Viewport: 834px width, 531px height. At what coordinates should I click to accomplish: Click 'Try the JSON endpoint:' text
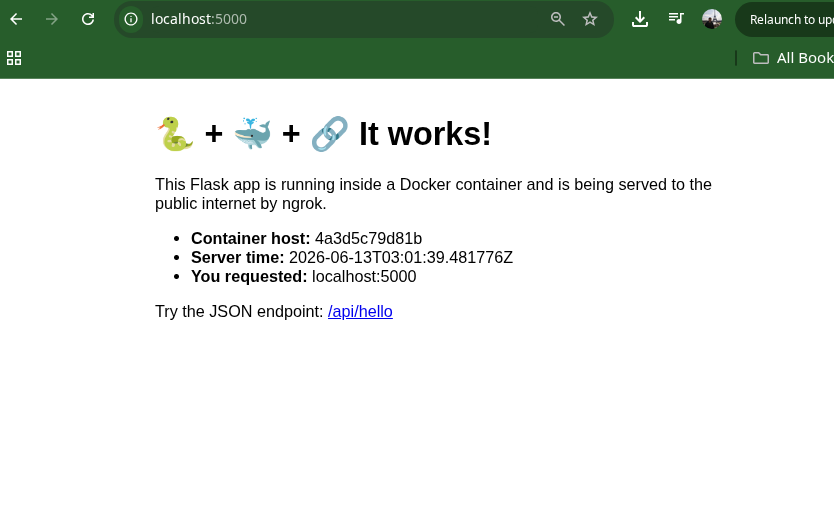click(239, 311)
